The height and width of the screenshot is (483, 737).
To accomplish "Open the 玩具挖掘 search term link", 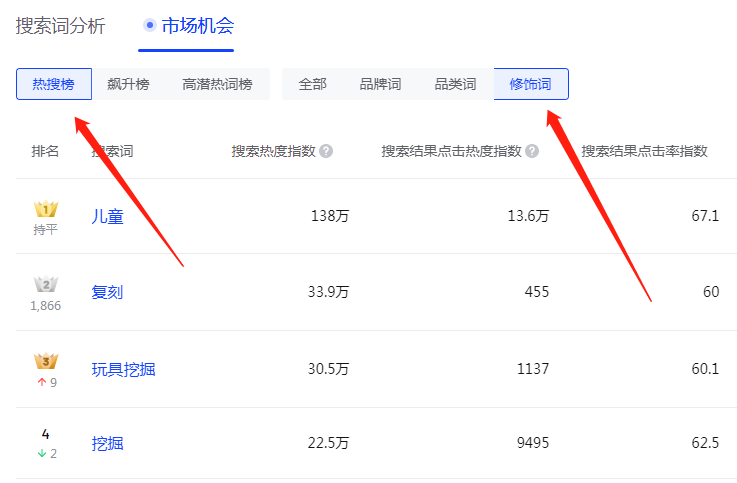I will [123, 369].
